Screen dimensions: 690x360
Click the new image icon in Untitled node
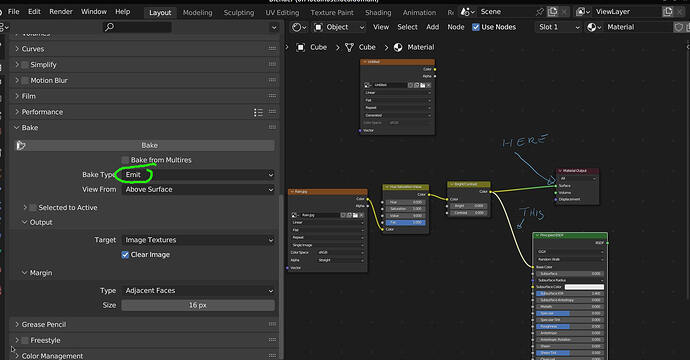[x=416, y=85]
